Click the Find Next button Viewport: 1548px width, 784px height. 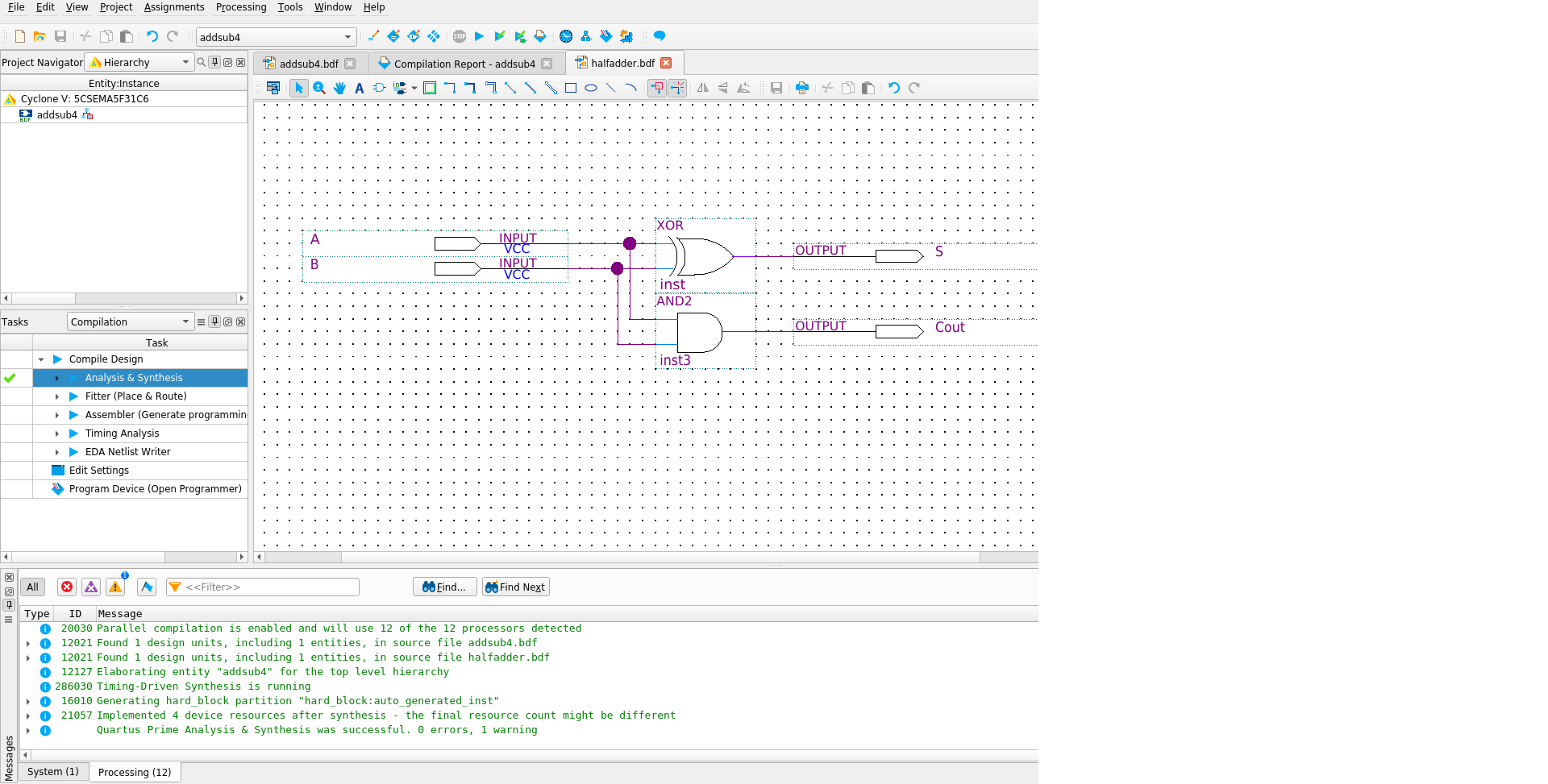click(x=515, y=587)
